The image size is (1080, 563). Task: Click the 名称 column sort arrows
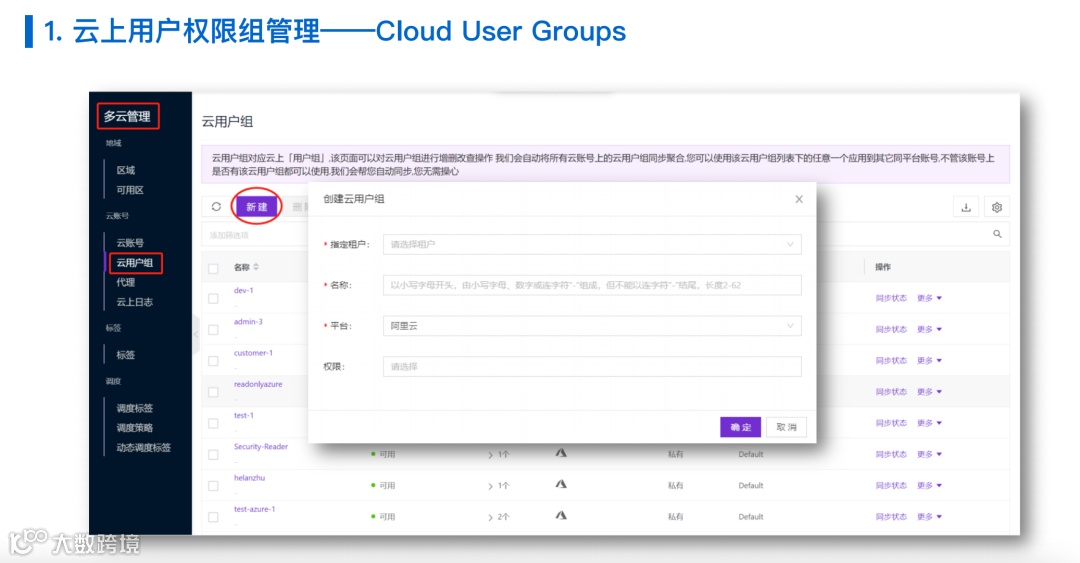(x=256, y=267)
